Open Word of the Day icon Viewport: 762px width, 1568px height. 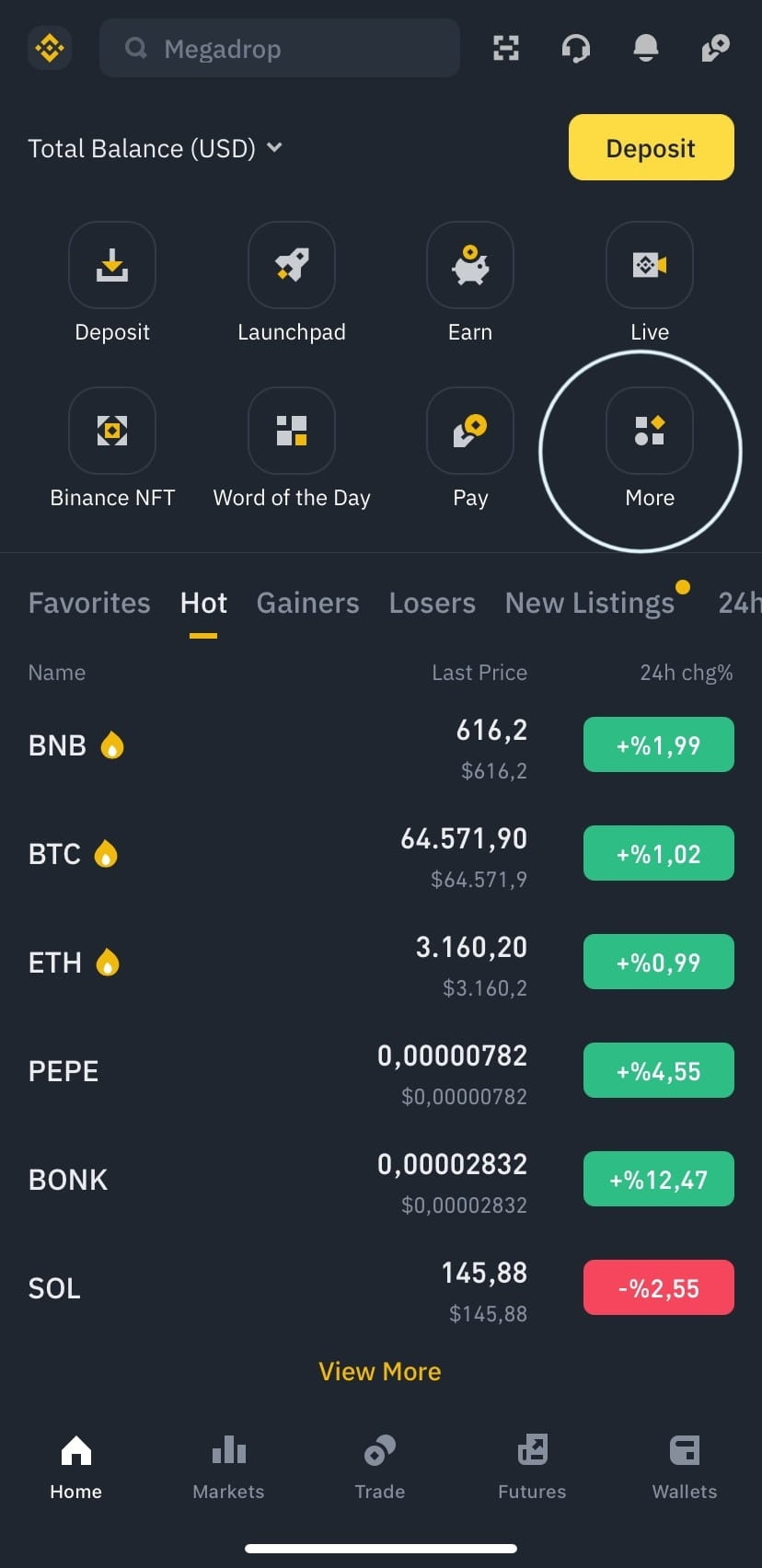(292, 431)
